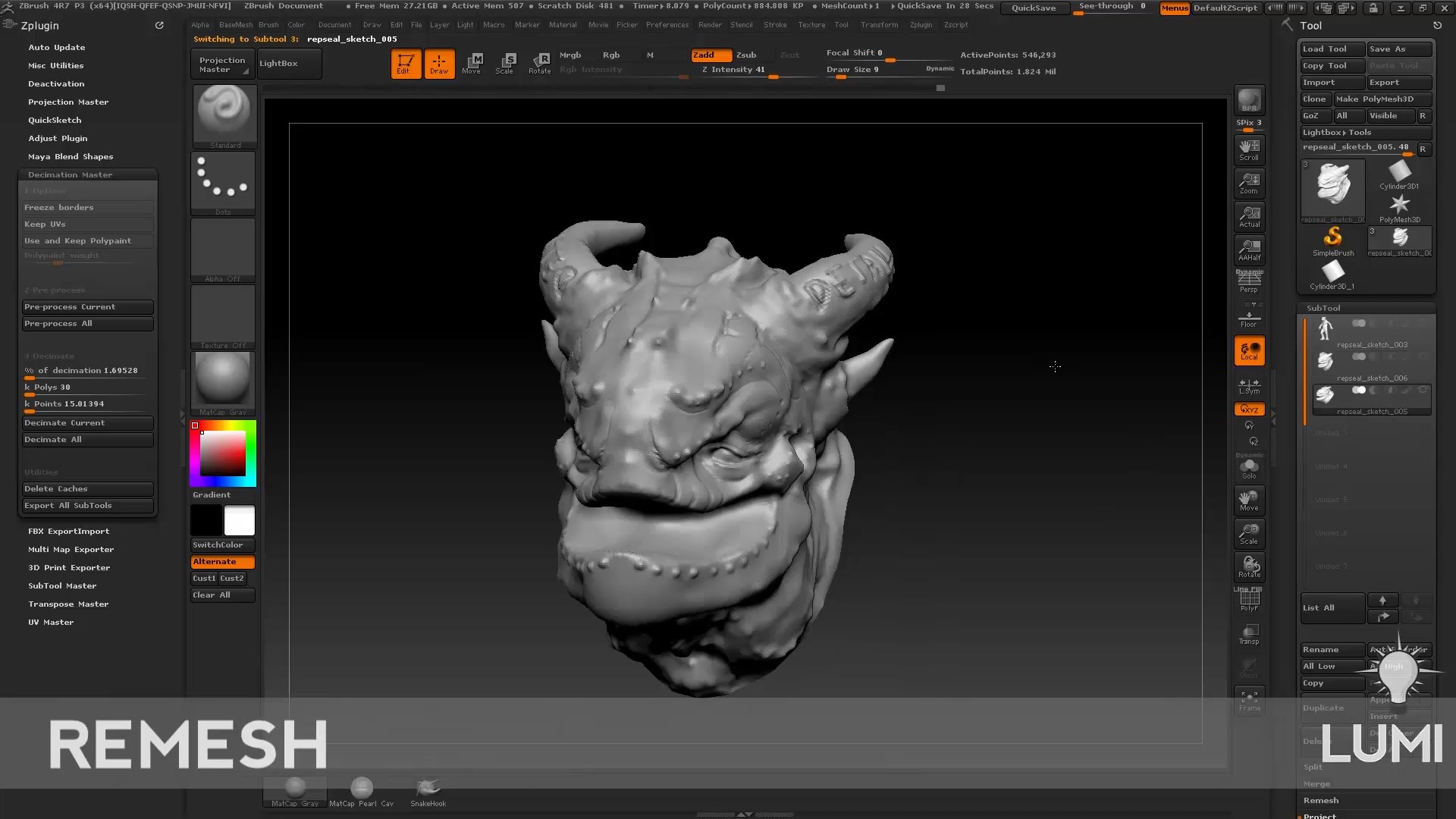1456x819 pixels.
Task: Click the PolyF line fill icon
Action: (1249, 601)
